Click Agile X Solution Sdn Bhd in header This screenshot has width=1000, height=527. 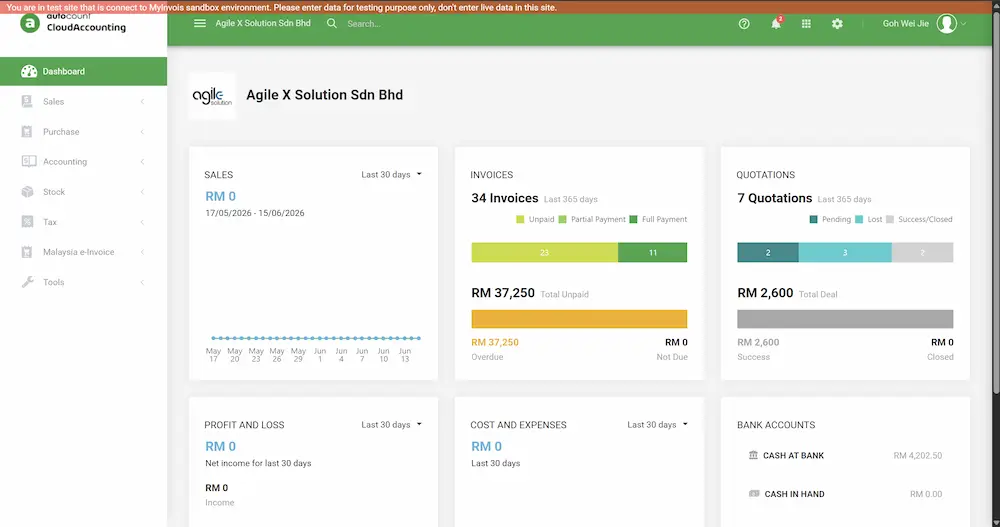(263, 23)
